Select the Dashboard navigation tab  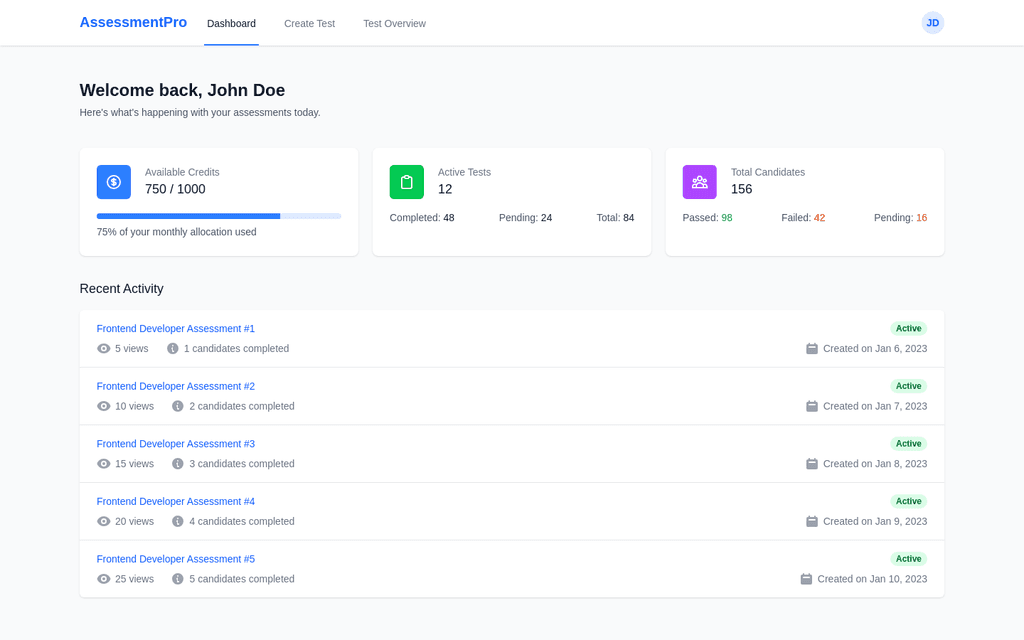click(x=231, y=24)
